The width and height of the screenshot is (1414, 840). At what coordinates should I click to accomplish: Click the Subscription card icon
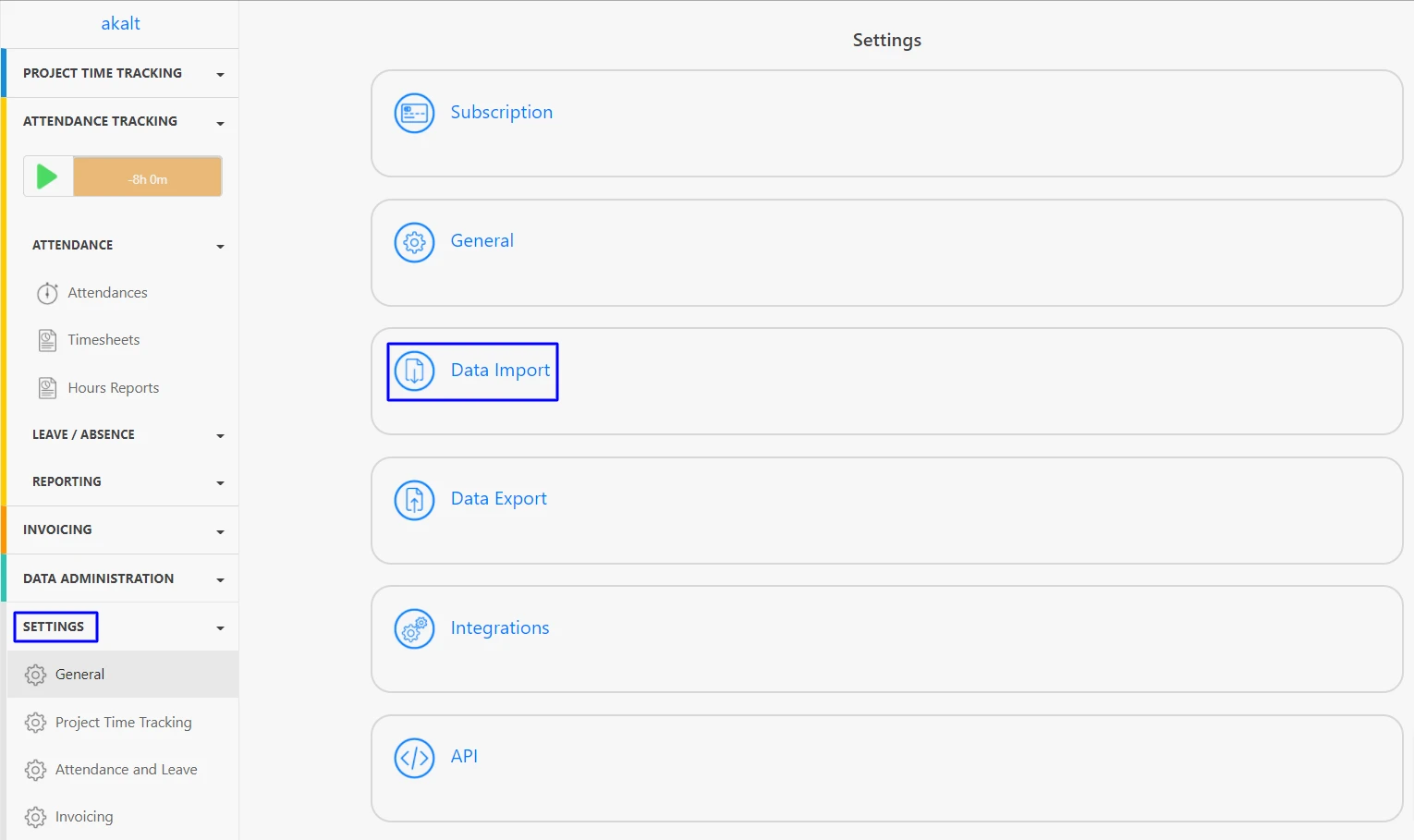coord(414,113)
